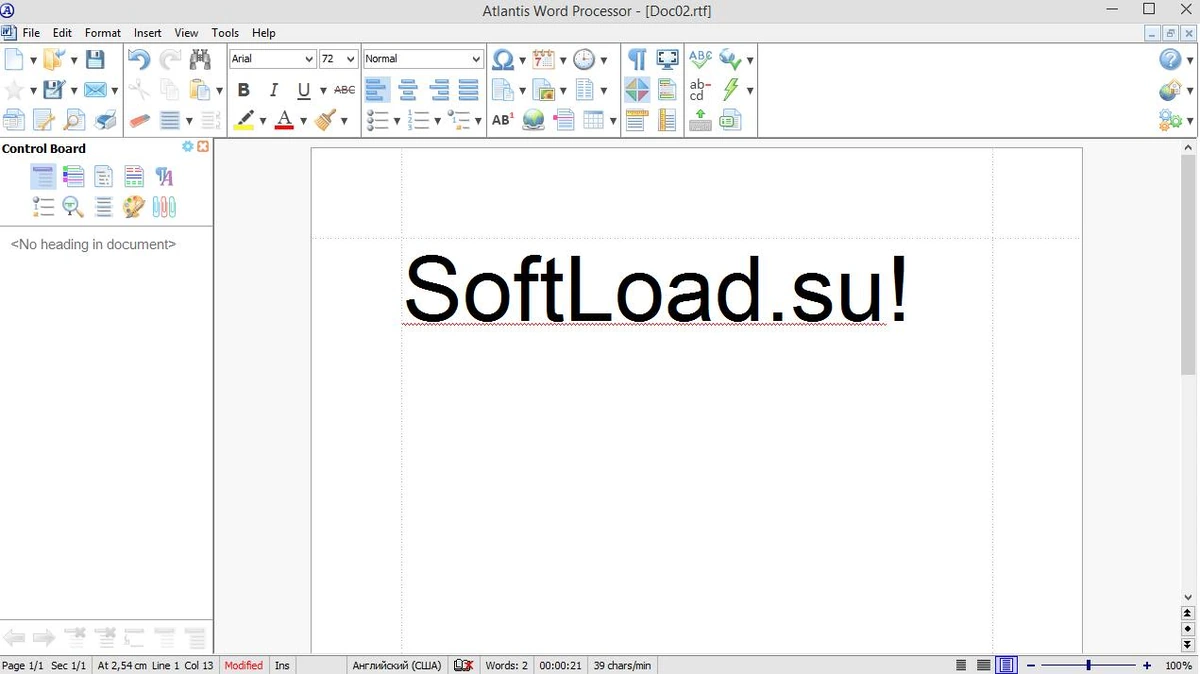Undo the last action
This screenshot has width=1200, height=674.
139,59
